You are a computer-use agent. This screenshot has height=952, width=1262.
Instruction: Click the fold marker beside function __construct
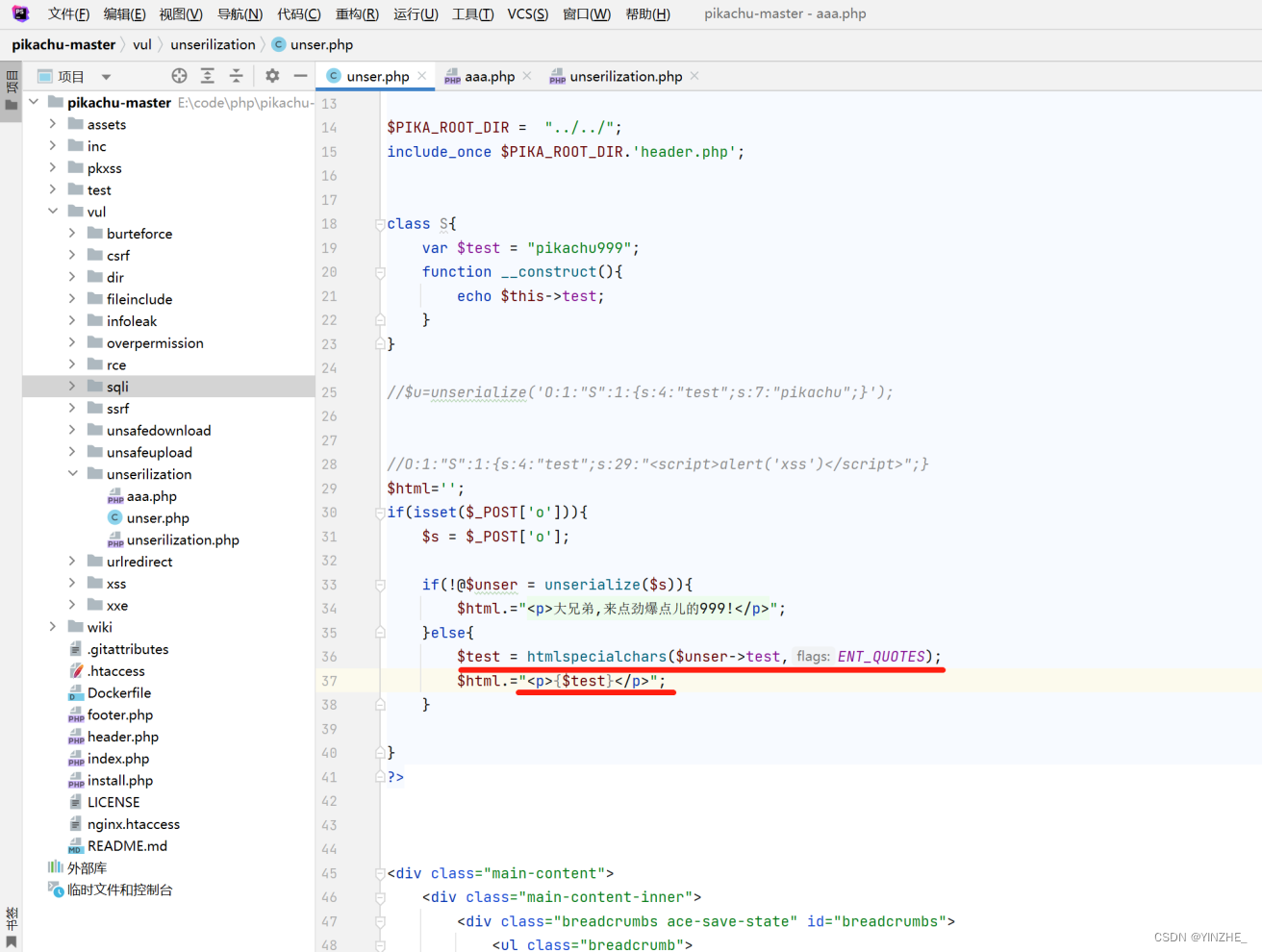tap(380, 272)
